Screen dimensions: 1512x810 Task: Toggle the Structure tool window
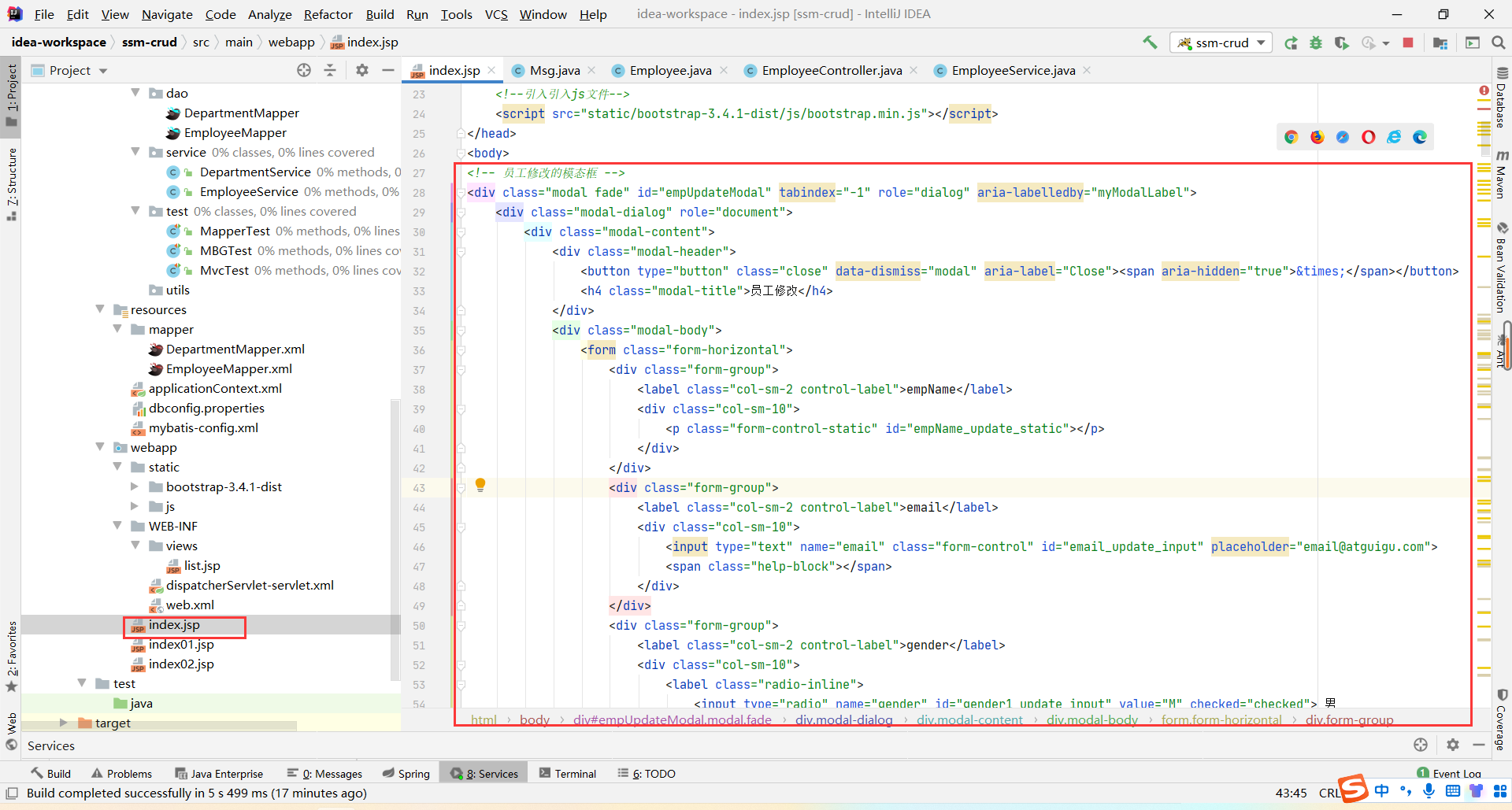coord(11,183)
